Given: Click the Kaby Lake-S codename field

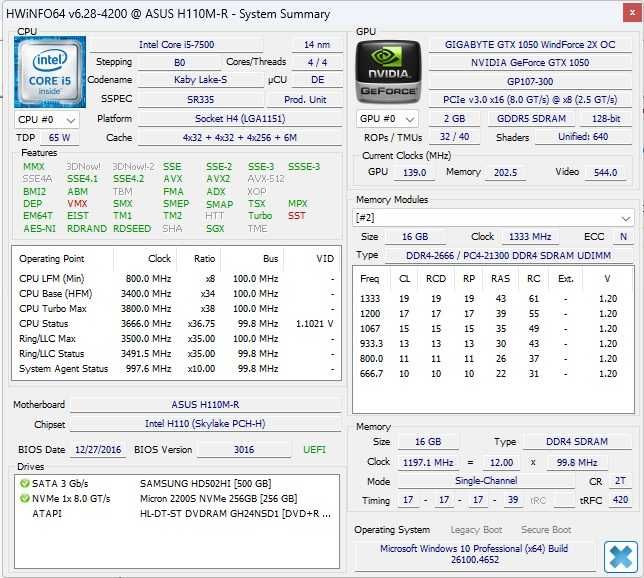Looking at the screenshot, I should click(x=200, y=80).
